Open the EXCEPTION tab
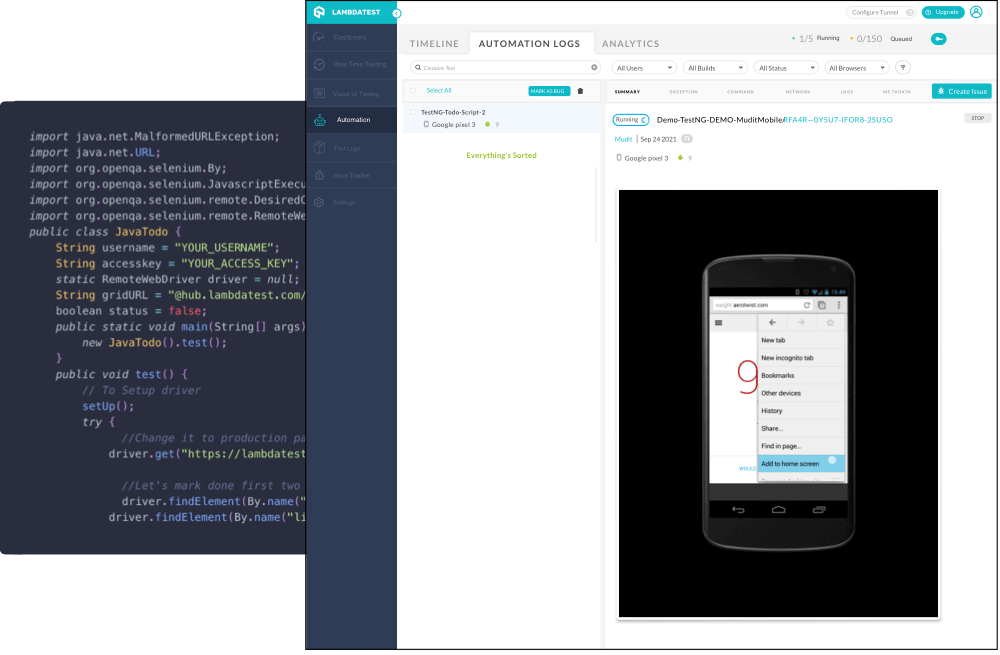 click(684, 92)
